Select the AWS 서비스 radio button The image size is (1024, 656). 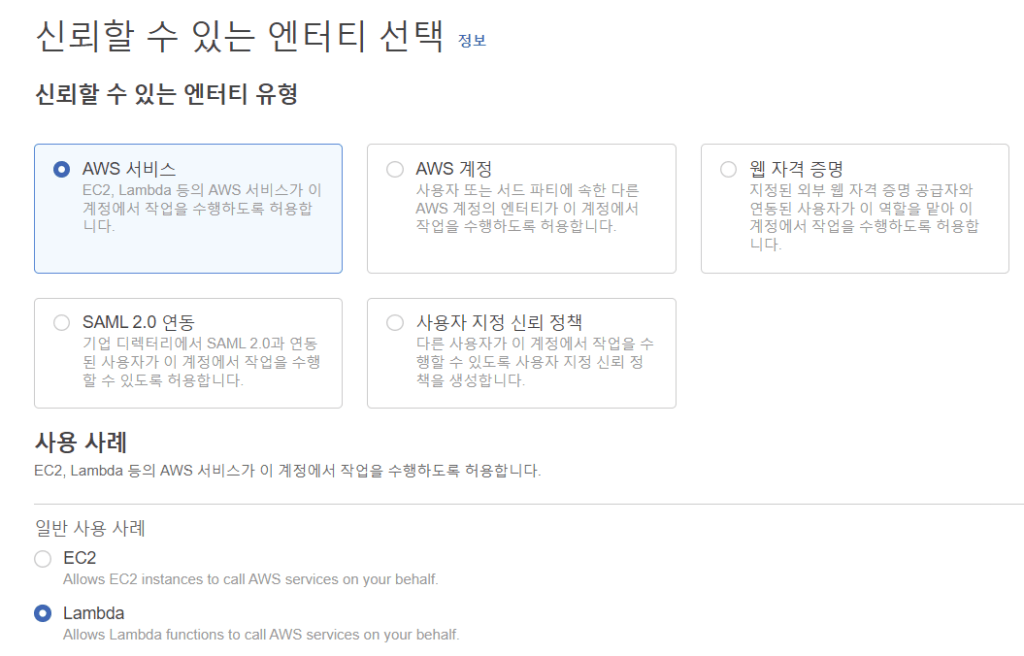coord(62,170)
